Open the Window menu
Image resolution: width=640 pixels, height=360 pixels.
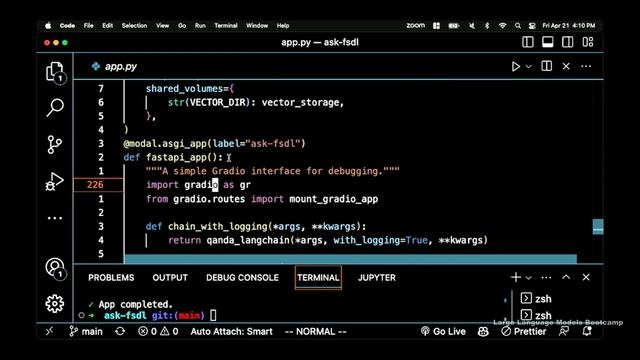click(257, 26)
